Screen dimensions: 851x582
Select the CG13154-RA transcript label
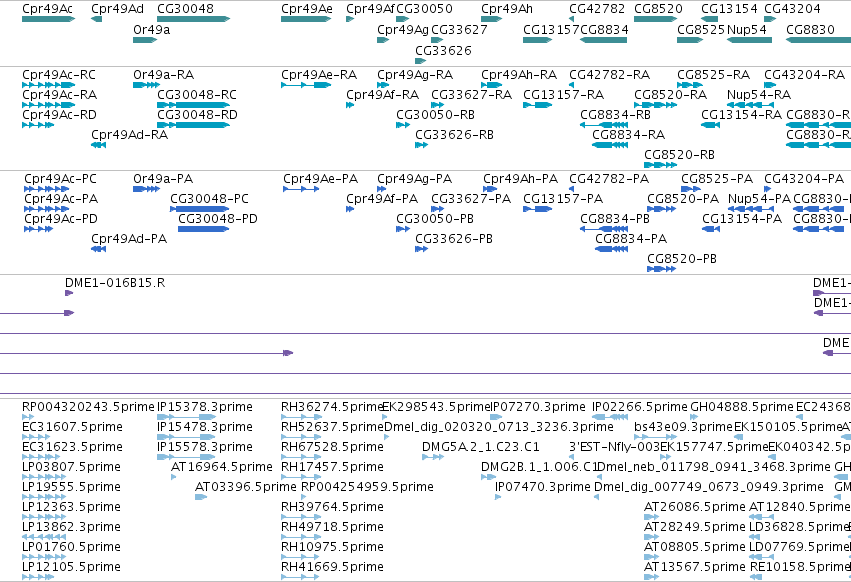[741, 115]
